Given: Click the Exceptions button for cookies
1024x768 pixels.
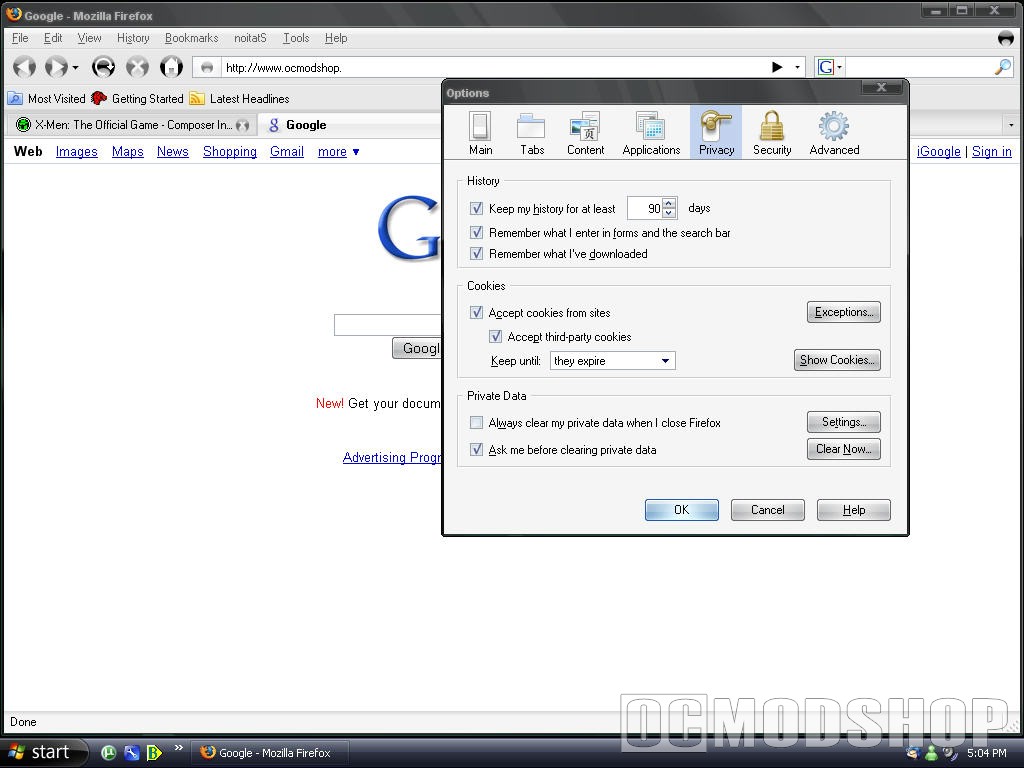Looking at the screenshot, I should coord(844,312).
